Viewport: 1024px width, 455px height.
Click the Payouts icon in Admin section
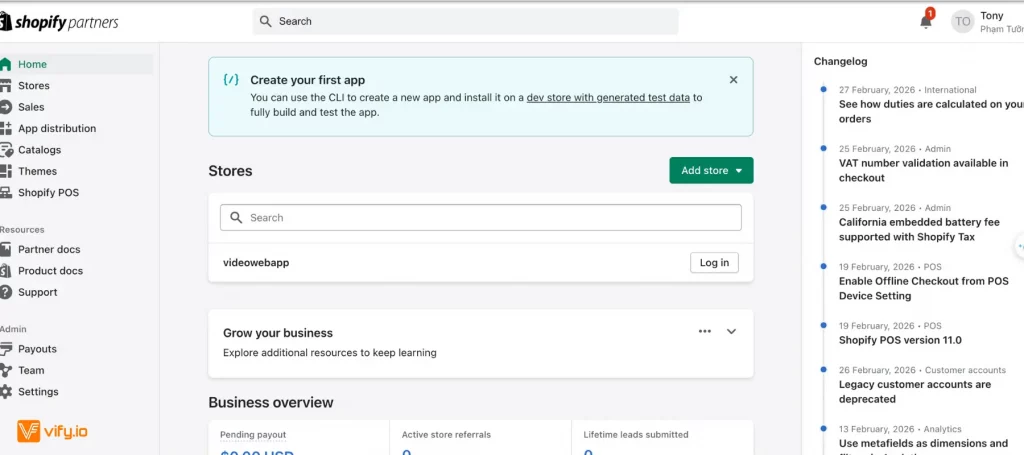click(x=5, y=349)
